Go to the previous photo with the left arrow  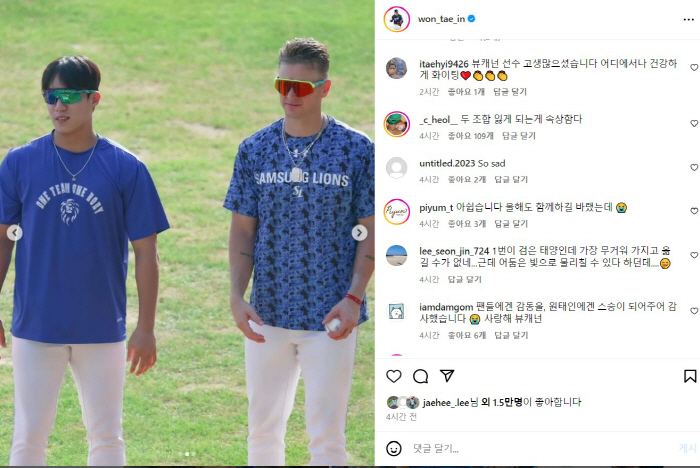point(15,233)
